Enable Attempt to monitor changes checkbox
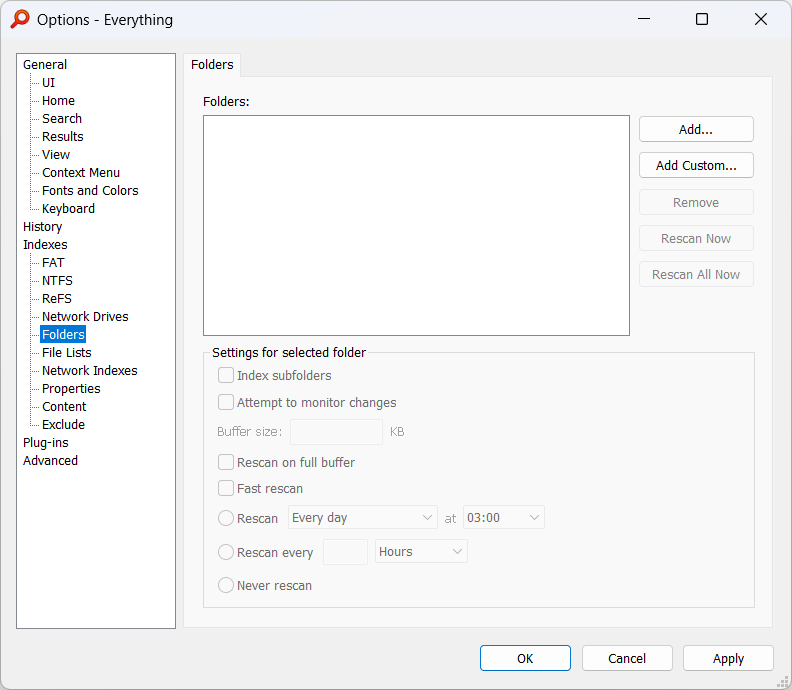The width and height of the screenshot is (792, 690). 226,403
